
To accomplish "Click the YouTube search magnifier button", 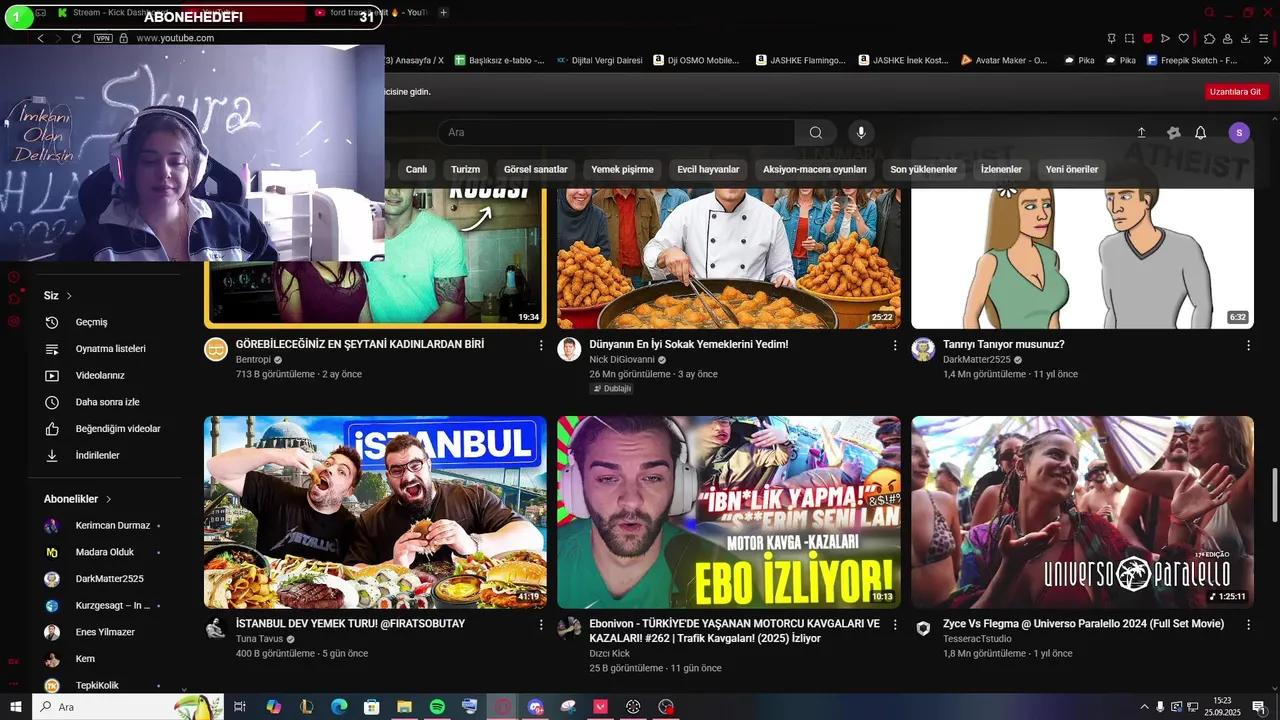I will pyautogui.click(x=816, y=133).
